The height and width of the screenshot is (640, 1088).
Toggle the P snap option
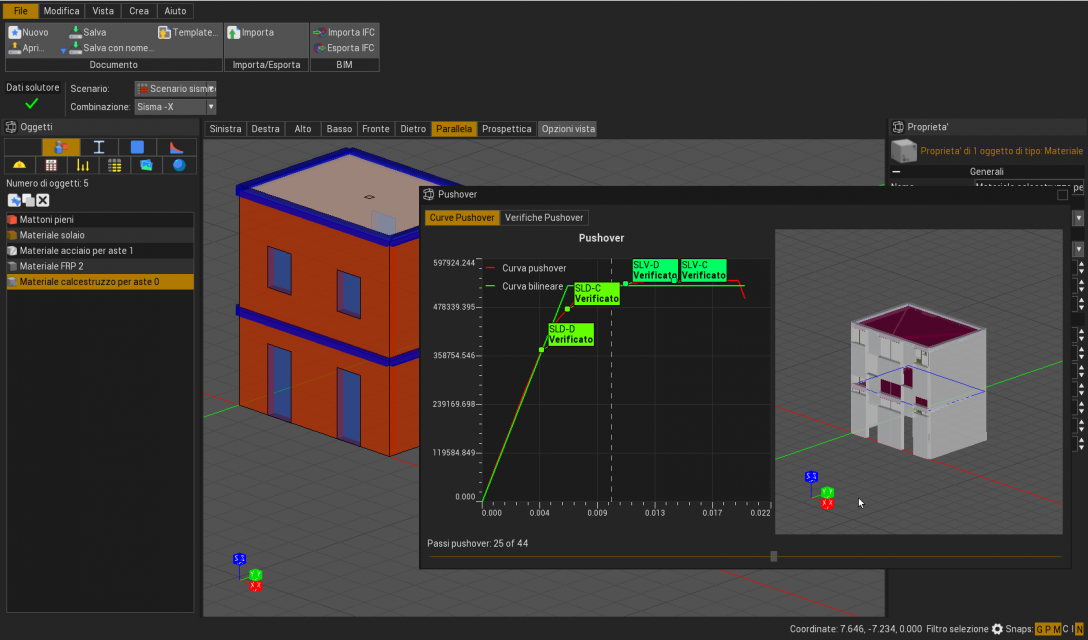(1048, 629)
